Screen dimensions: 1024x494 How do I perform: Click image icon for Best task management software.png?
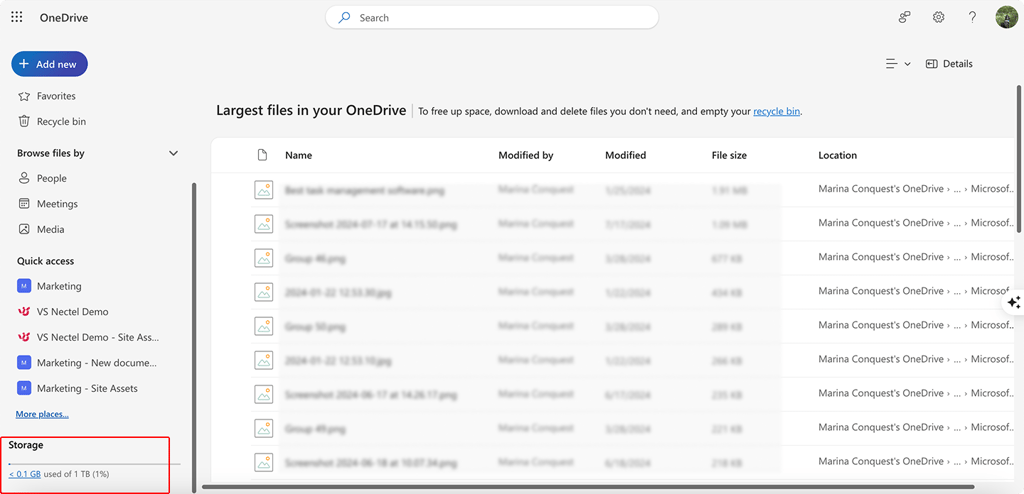(x=264, y=190)
